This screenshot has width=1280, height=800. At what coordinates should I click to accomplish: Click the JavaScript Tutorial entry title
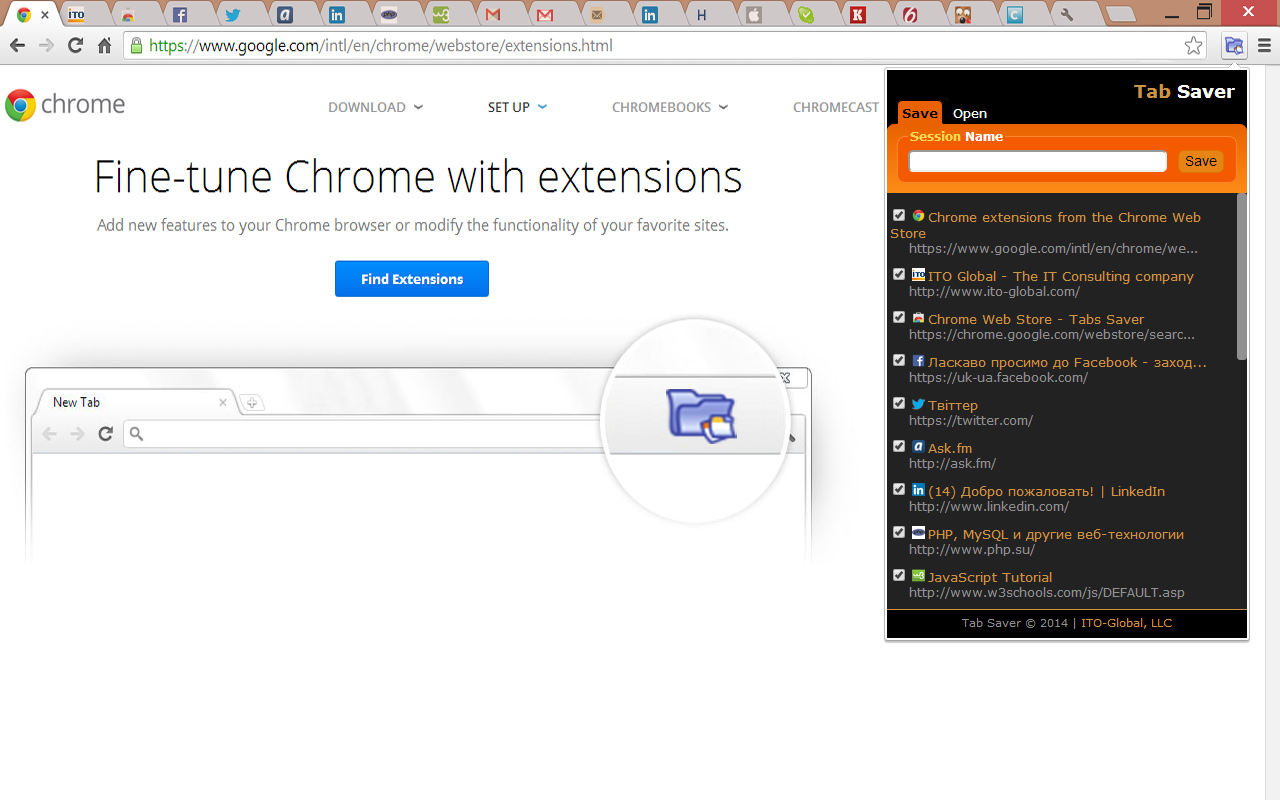(990, 577)
